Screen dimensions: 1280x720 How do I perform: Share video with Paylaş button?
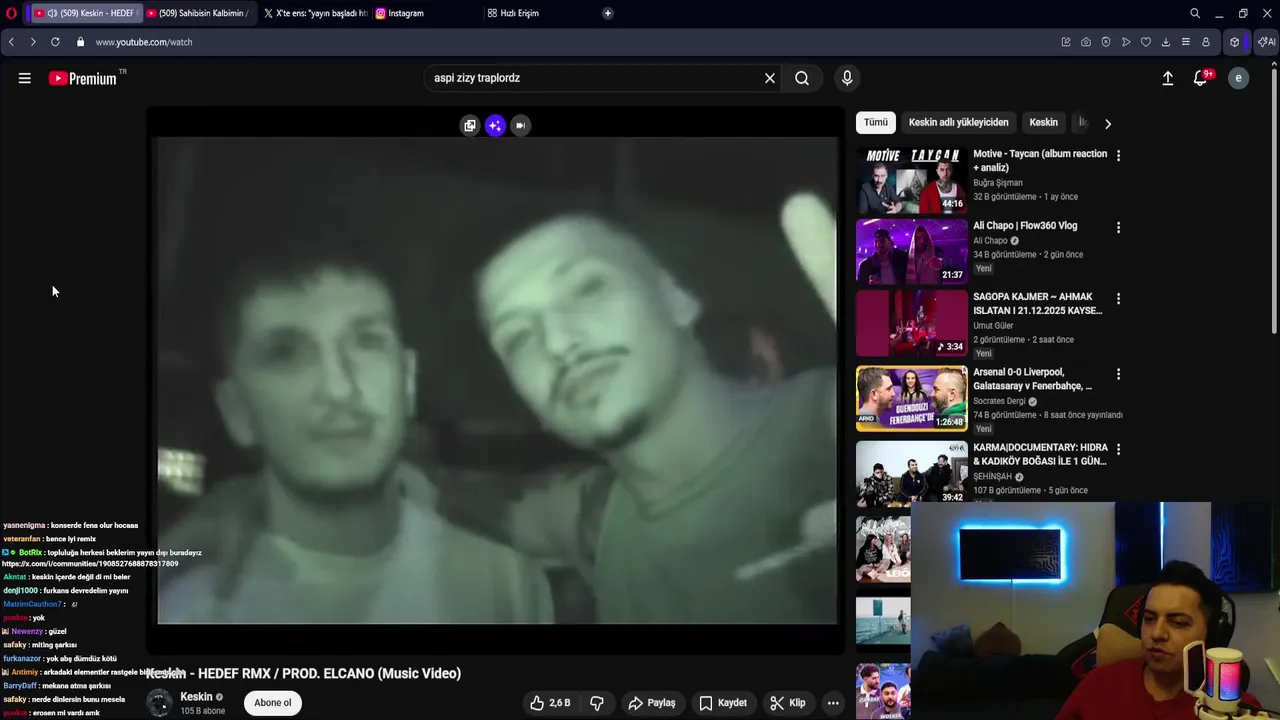point(651,703)
